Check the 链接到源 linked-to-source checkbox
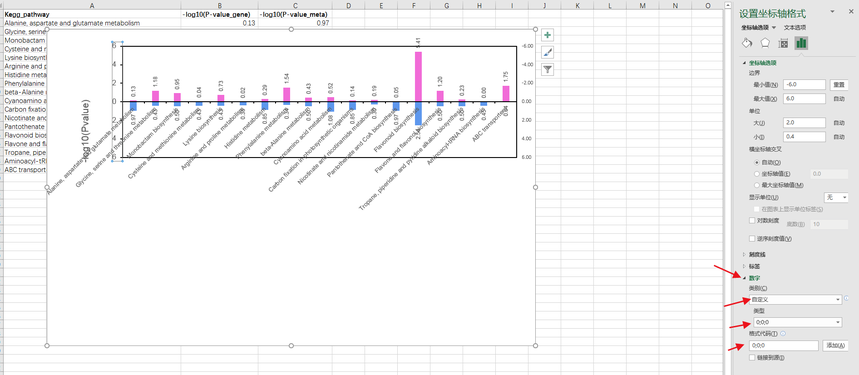The height and width of the screenshot is (375, 859). coord(752,357)
